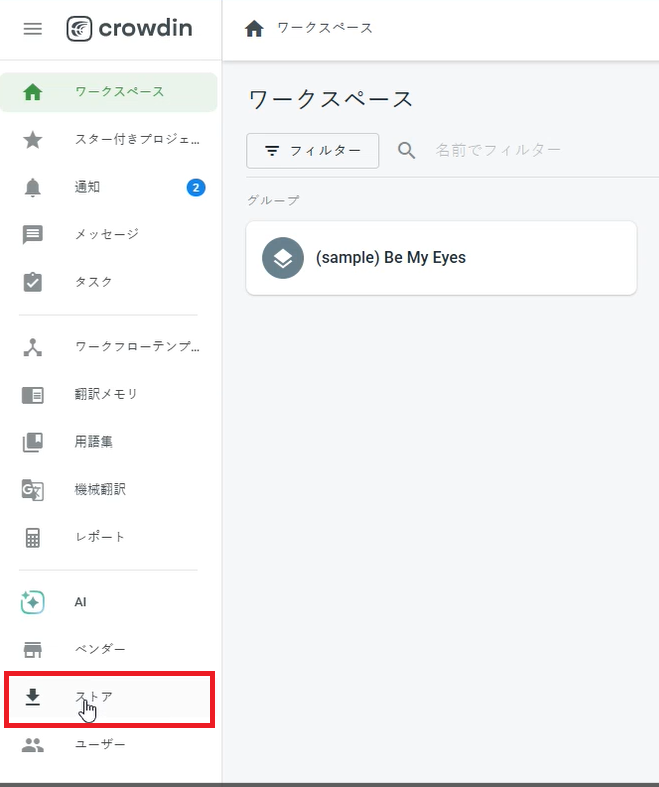
Task: Expand the フィルター dropdown button
Action: coord(313,151)
